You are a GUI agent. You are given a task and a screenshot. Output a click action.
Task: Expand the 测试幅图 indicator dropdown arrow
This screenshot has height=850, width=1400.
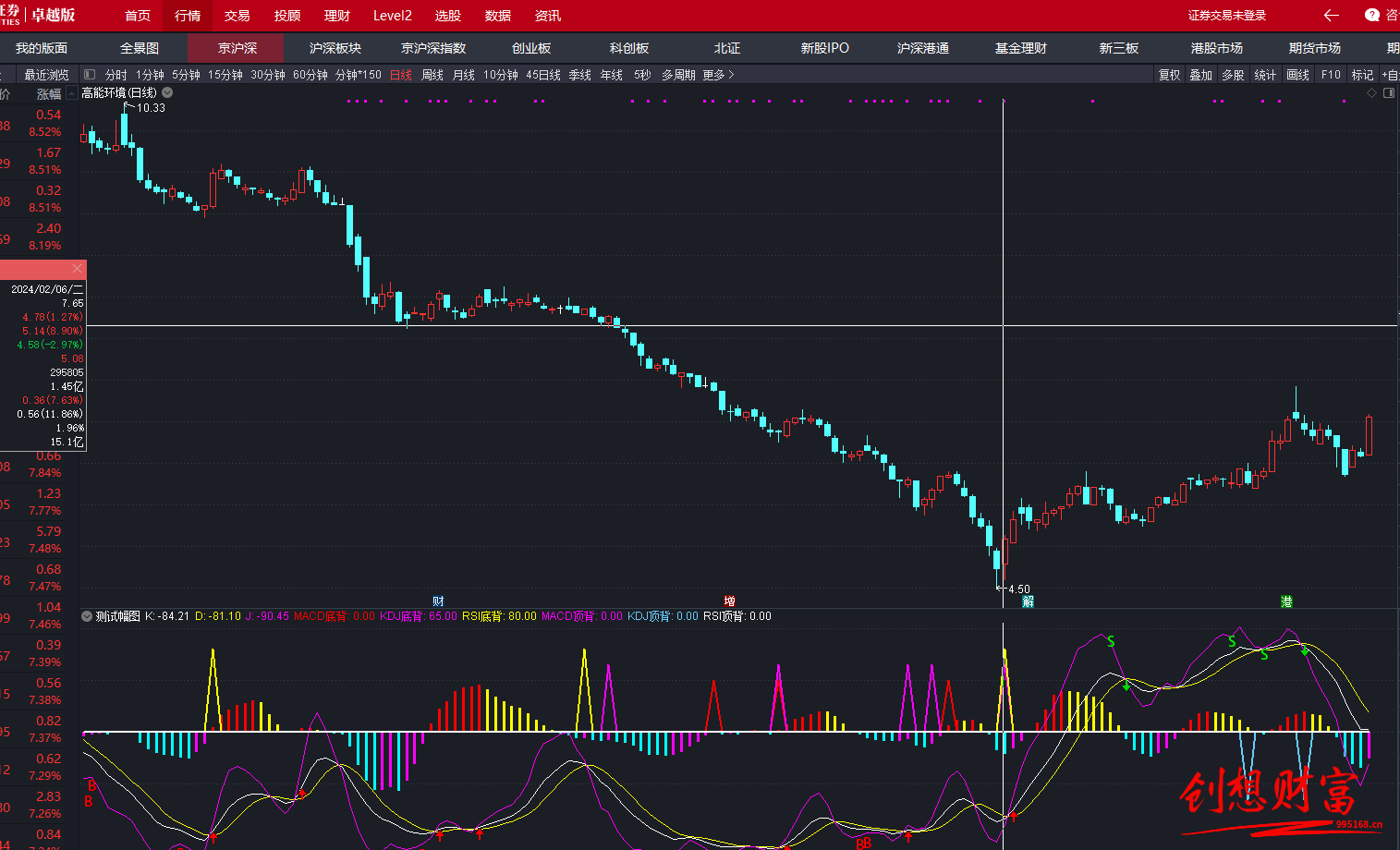[87, 616]
